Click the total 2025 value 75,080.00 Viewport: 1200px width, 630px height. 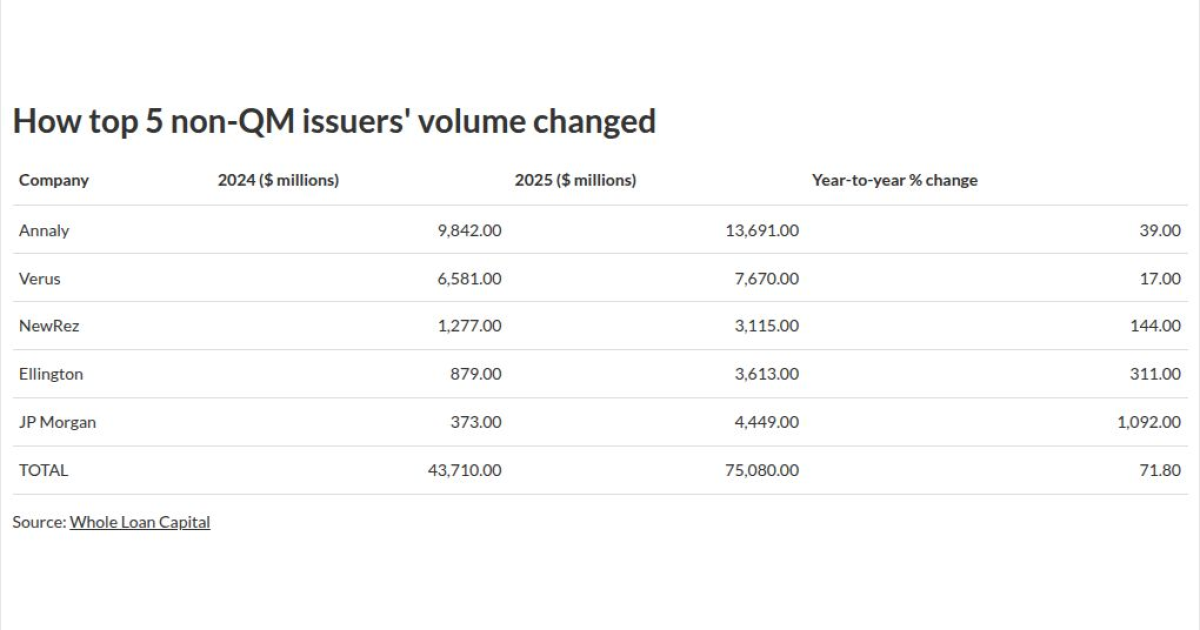(762, 470)
